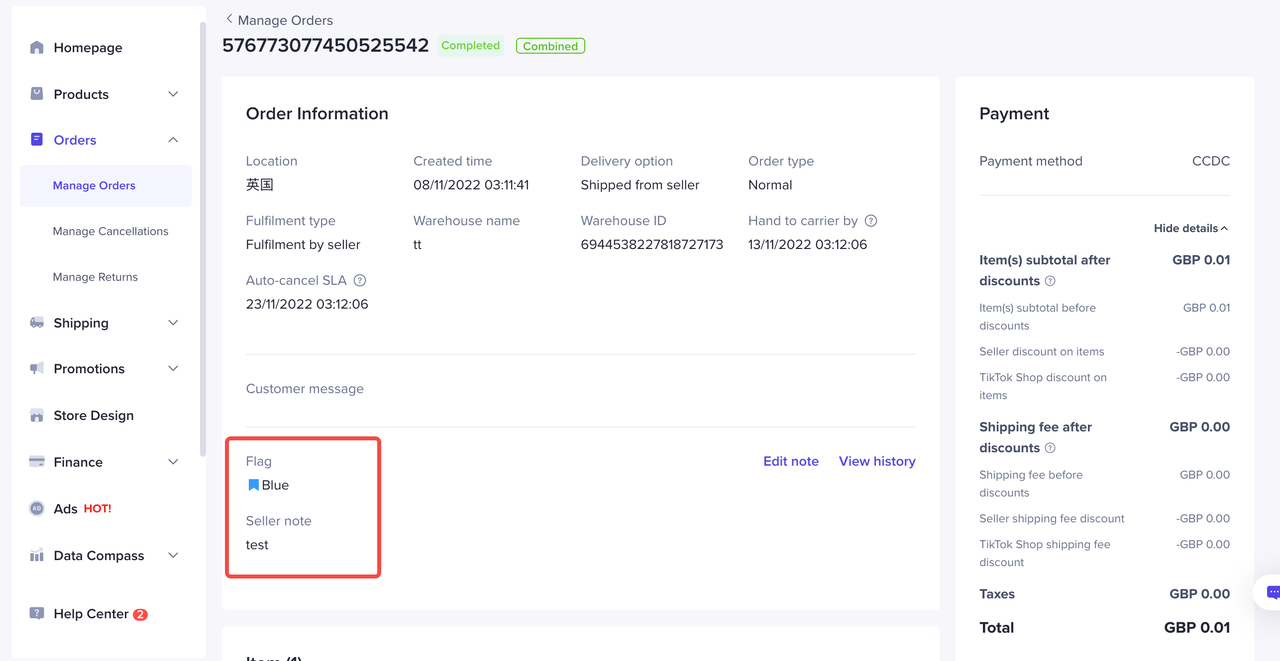Expand the Products menu chevron
The width and height of the screenshot is (1280, 661).
(173, 94)
